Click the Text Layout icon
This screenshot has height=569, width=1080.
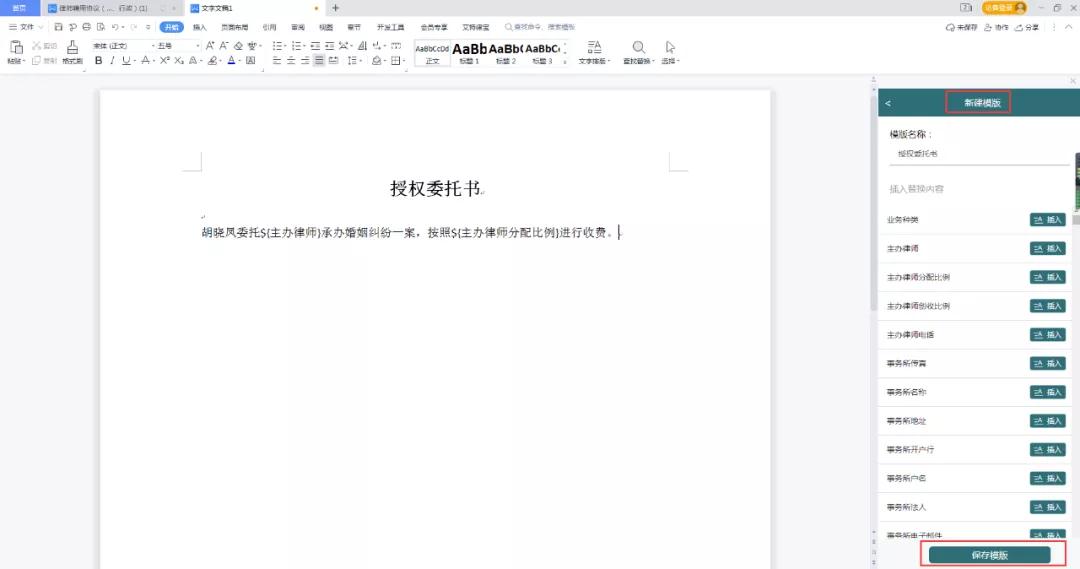pos(594,47)
